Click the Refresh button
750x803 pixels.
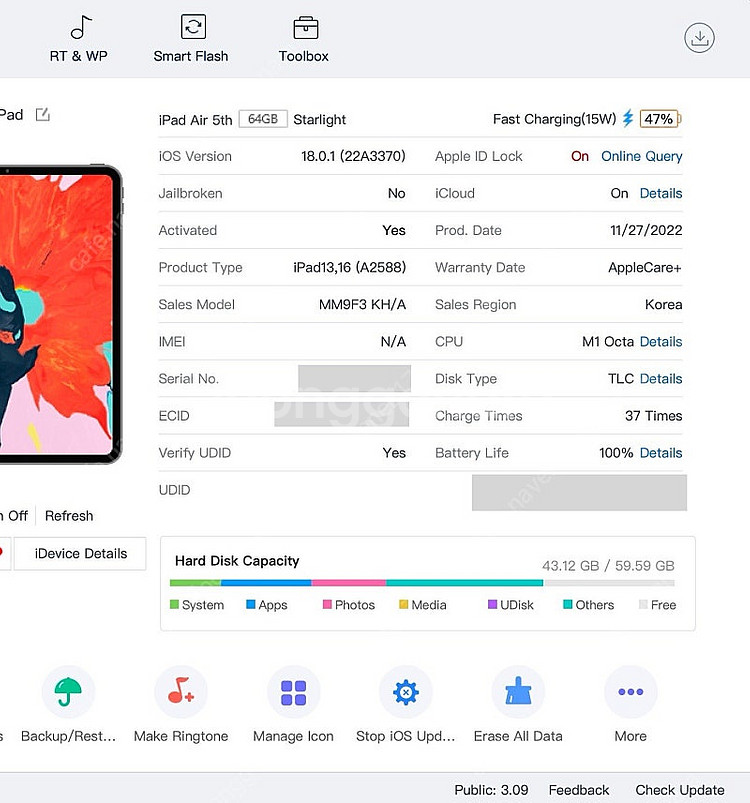click(69, 516)
